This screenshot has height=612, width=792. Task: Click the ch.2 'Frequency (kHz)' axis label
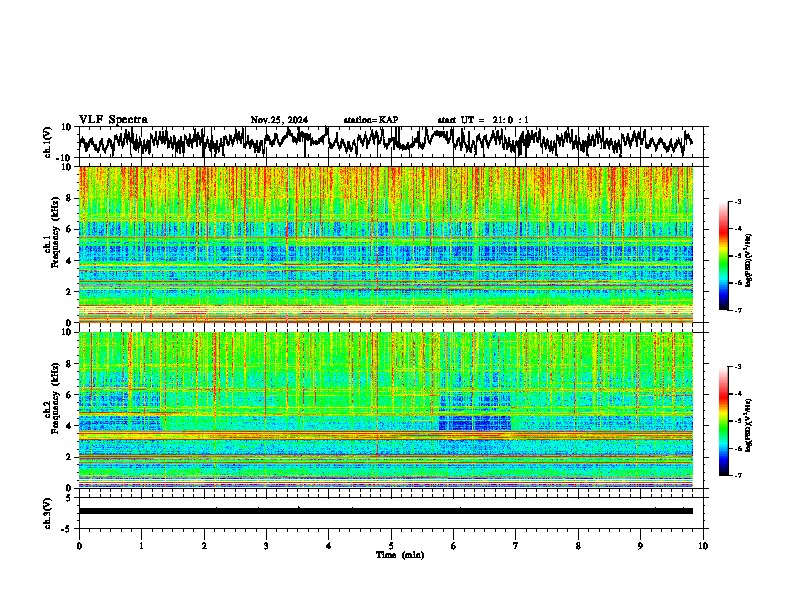pyautogui.click(x=54, y=397)
